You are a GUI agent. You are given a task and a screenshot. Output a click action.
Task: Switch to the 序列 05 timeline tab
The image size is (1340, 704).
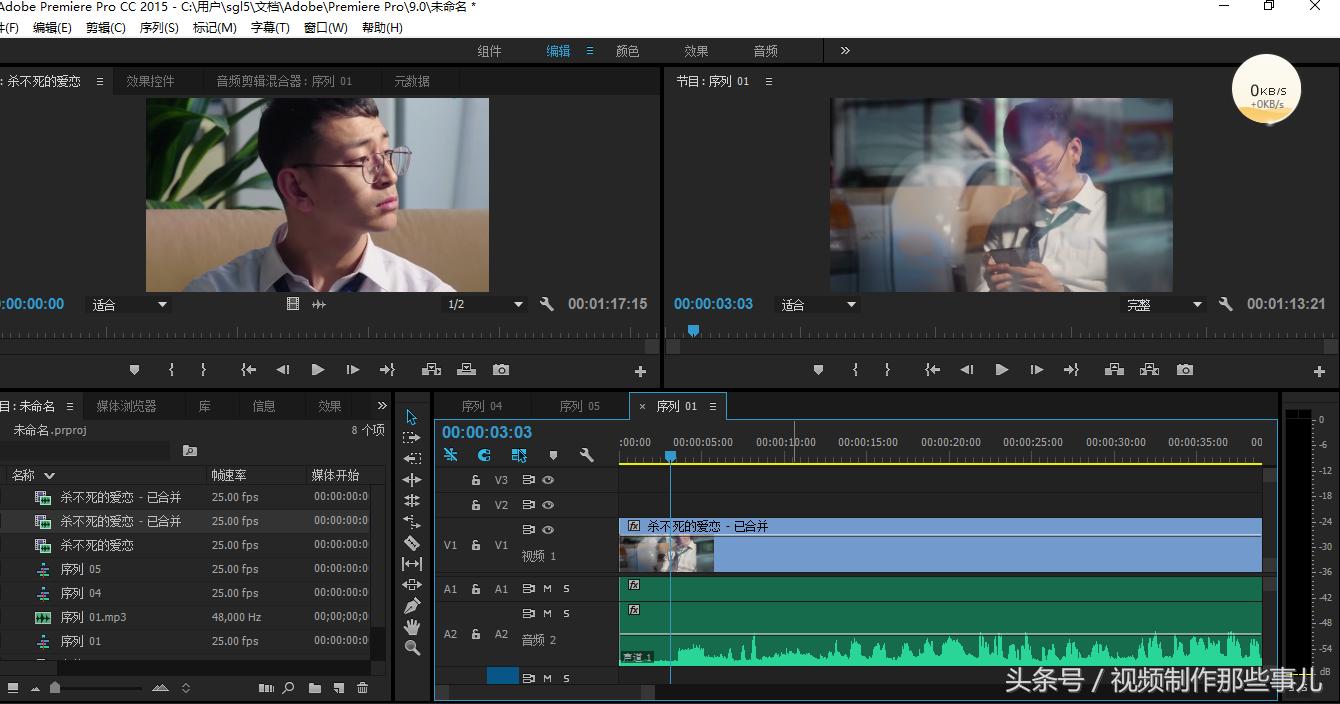click(580, 406)
